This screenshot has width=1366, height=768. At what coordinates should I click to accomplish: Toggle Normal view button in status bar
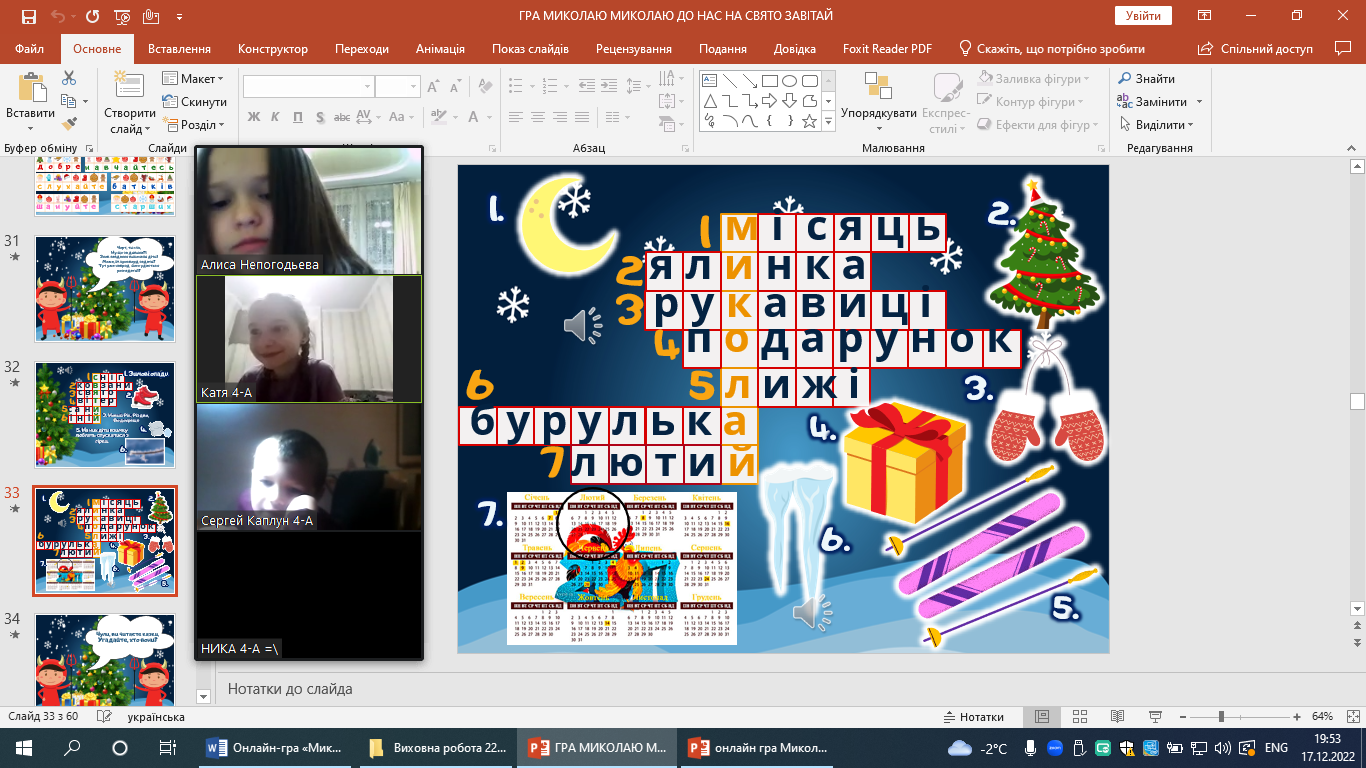pyautogui.click(x=1041, y=717)
